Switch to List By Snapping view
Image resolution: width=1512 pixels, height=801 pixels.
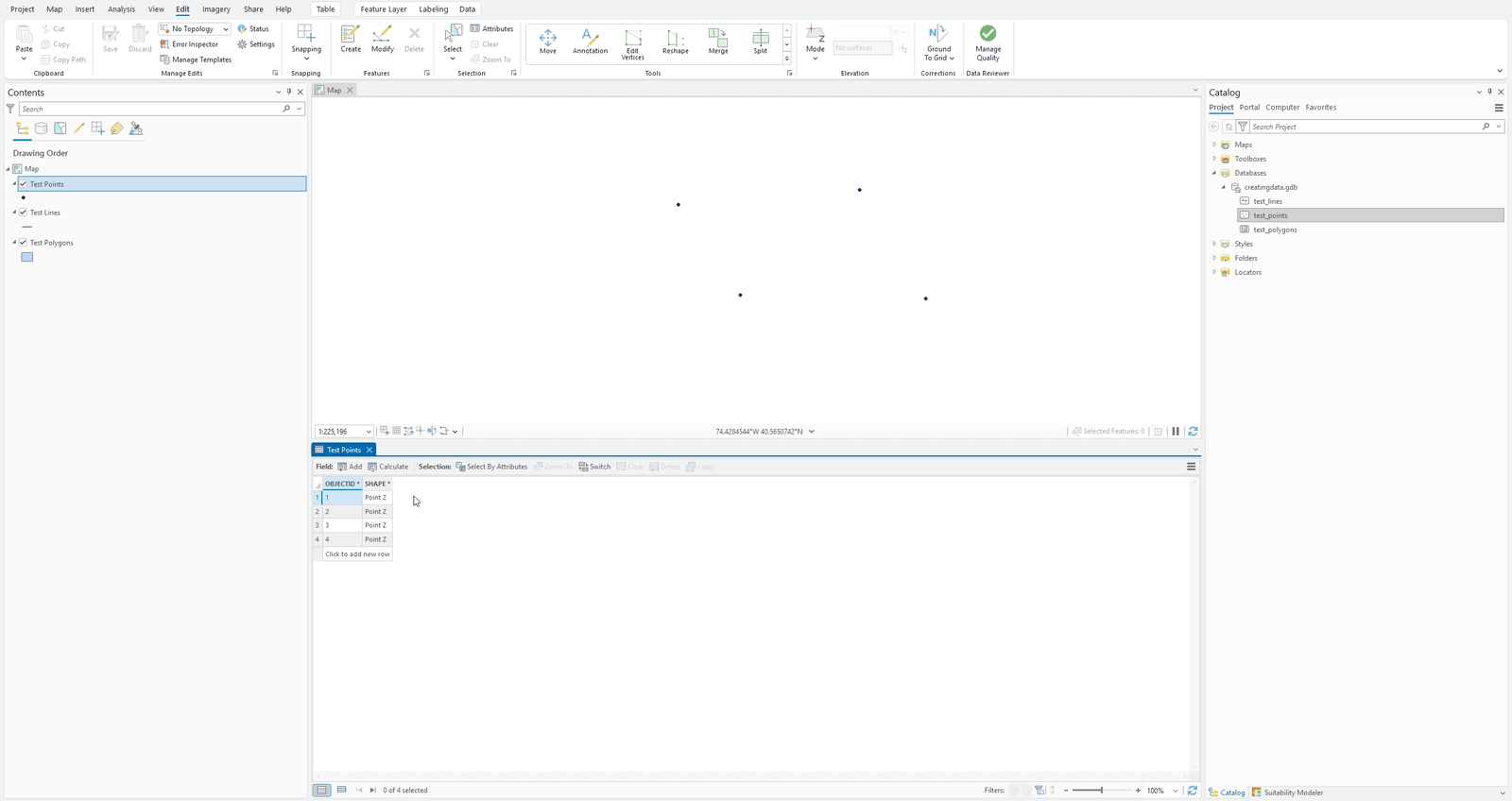click(97, 128)
